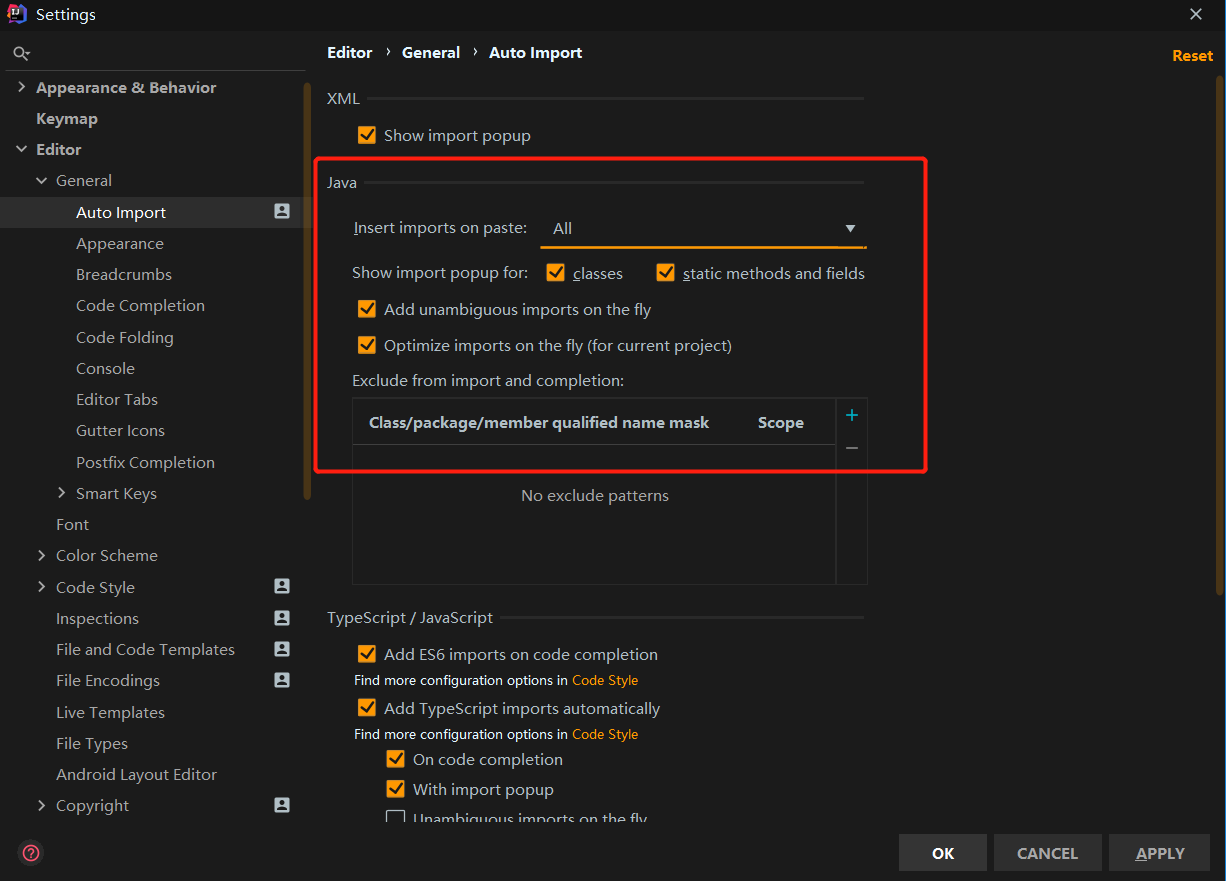The width and height of the screenshot is (1226, 881).
Task: Click the profile icon beside Inspections
Action: pyautogui.click(x=282, y=618)
